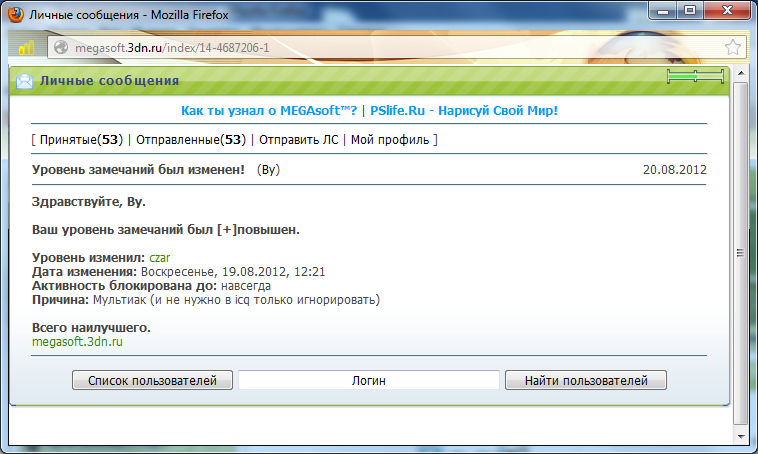Viewport: 758px width, 454px height.
Task: Open the PSlife.Ru promo link
Action: (x=464, y=111)
